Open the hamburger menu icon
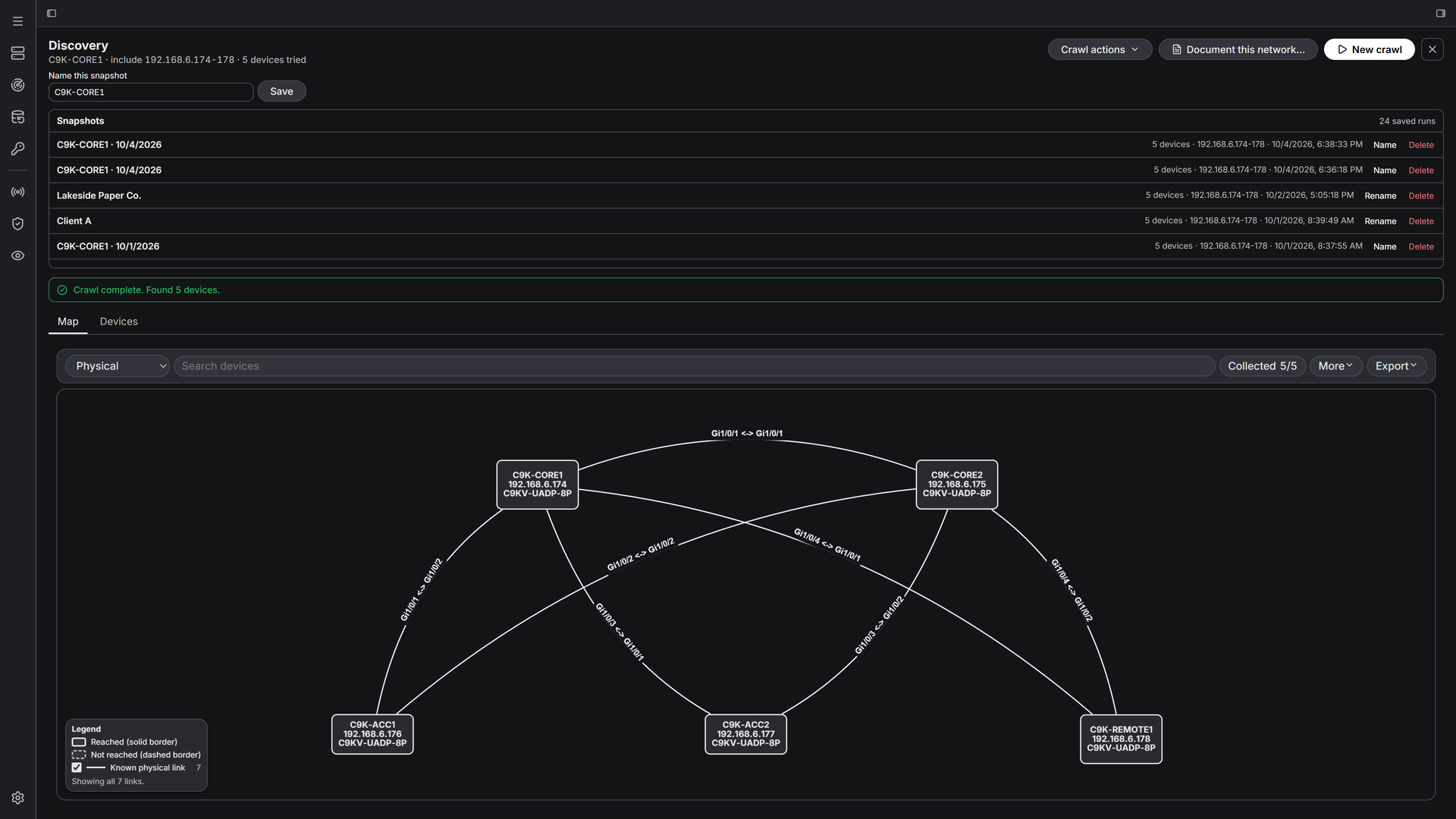The image size is (1456, 819). [17, 21]
